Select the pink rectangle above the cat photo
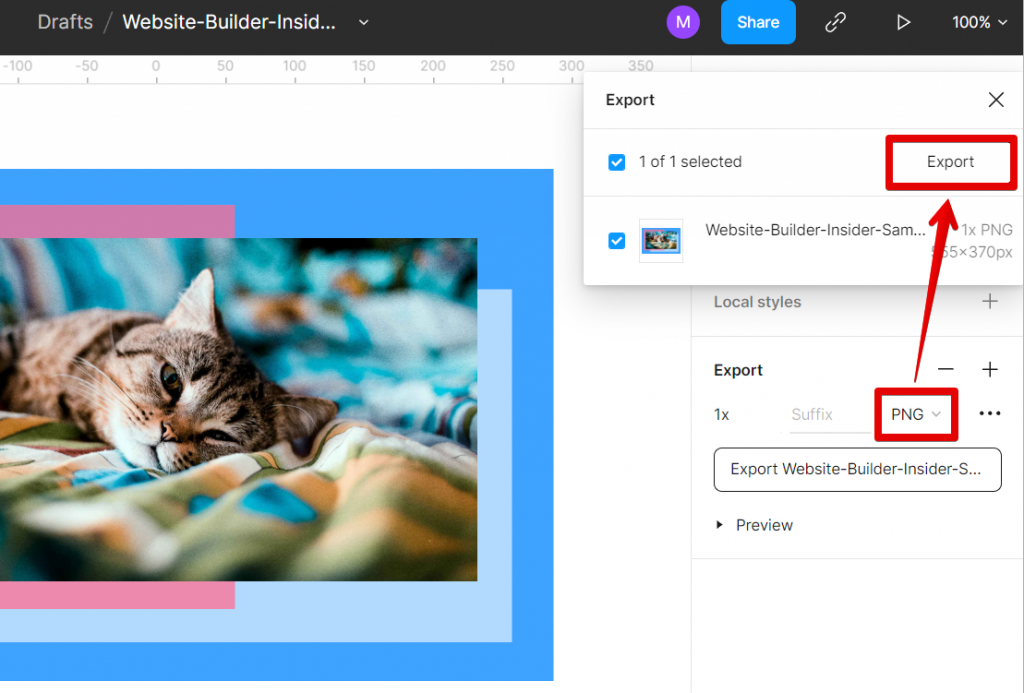This screenshot has width=1024, height=693. click(x=118, y=221)
